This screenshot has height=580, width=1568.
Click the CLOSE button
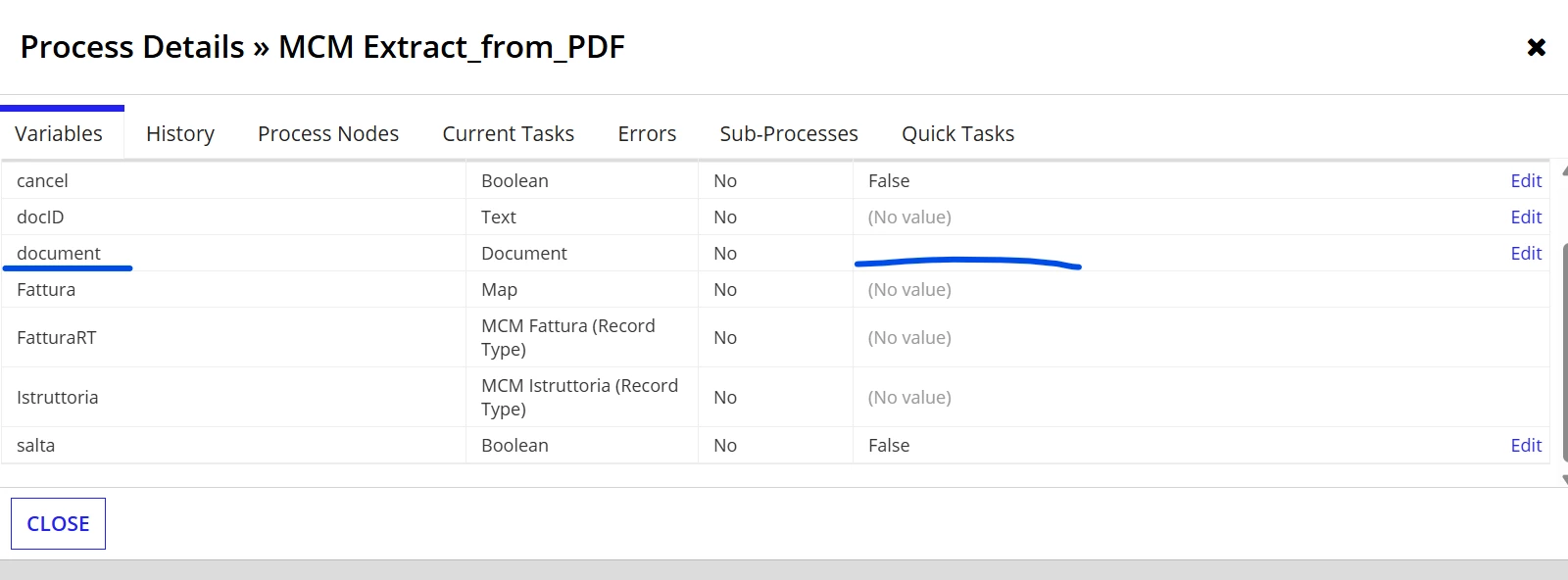point(58,524)
